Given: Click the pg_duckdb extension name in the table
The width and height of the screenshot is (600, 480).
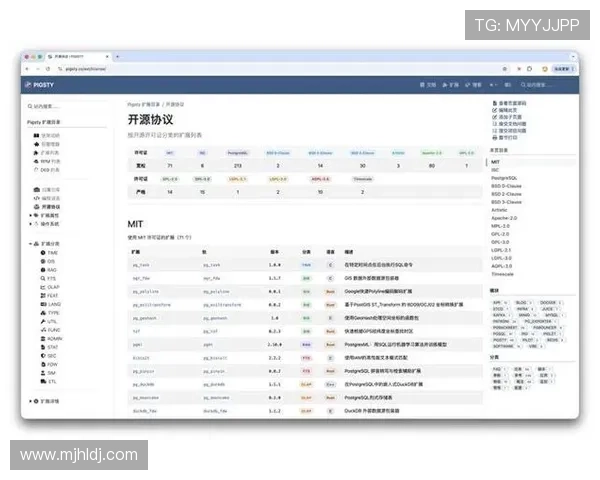Looking at the screenshot, I should pos(143,385).
